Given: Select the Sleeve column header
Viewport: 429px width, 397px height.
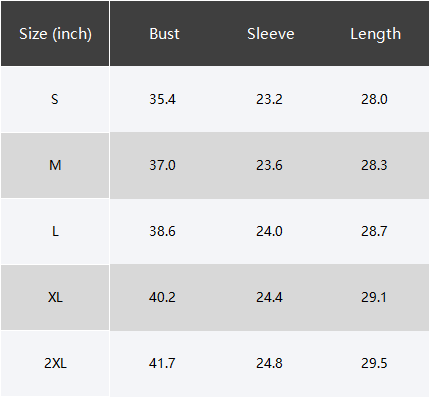Looking at the screenshot, I should tap(271, 34).
